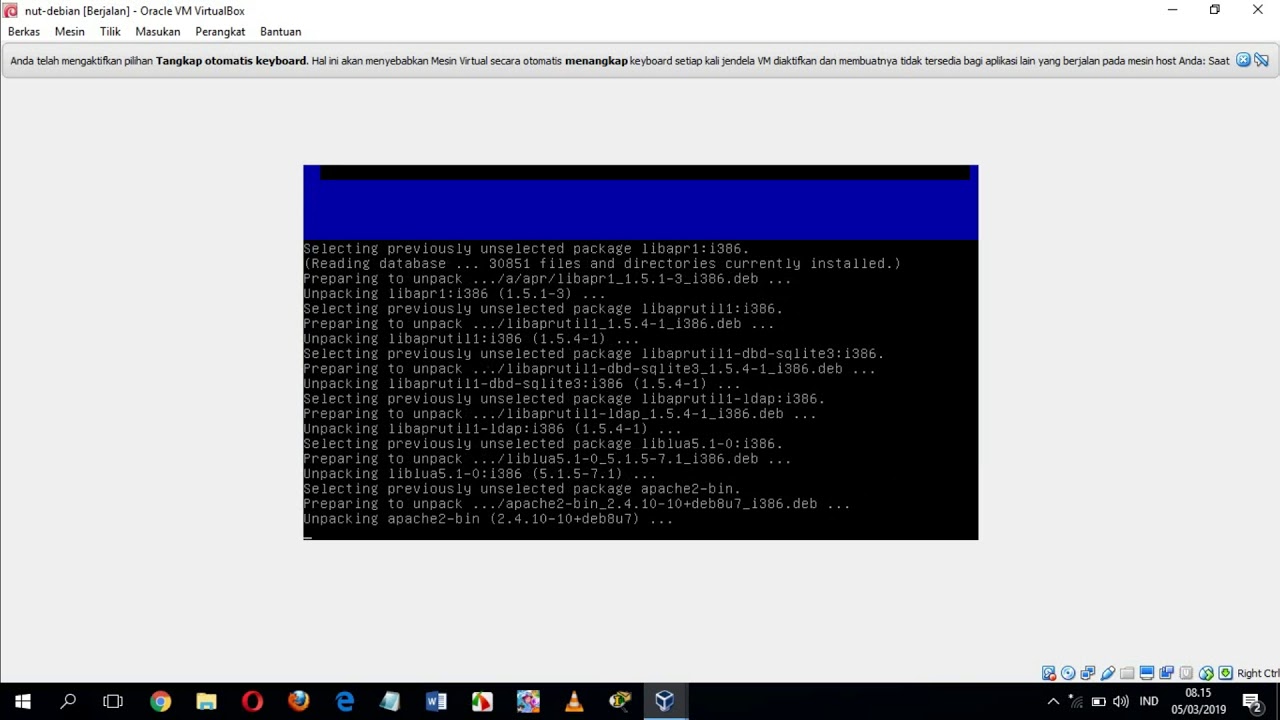This screenshot has height=720, width=1280.
Task: Open the Mesin menu
Action: pyautogui.click(x=70, y=31)
